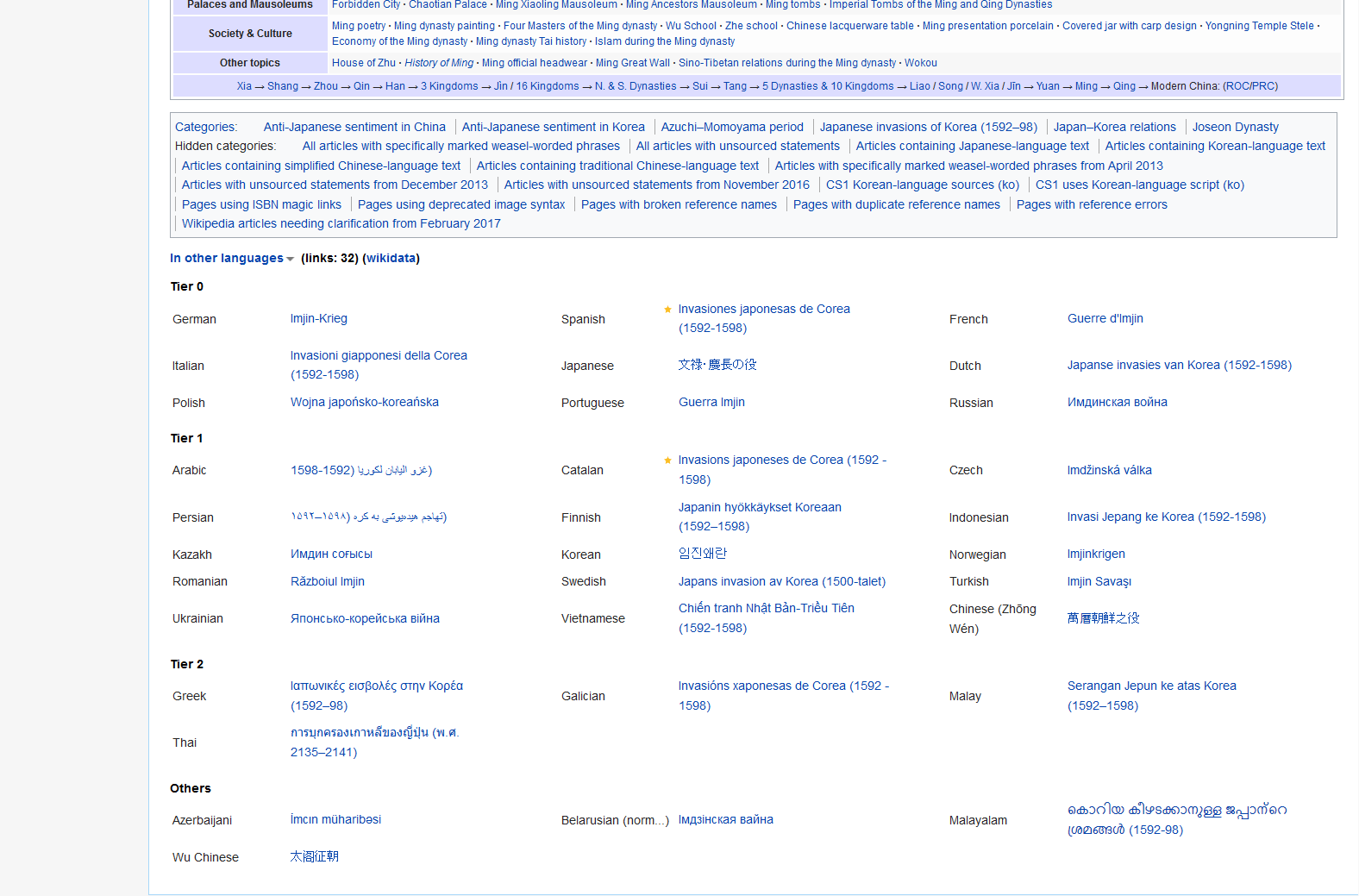The width and height of the screenshot is (1359, 896).
Task: Open House of Zhu navbox link
Action: pyautogui.click(x=364, y=63)
